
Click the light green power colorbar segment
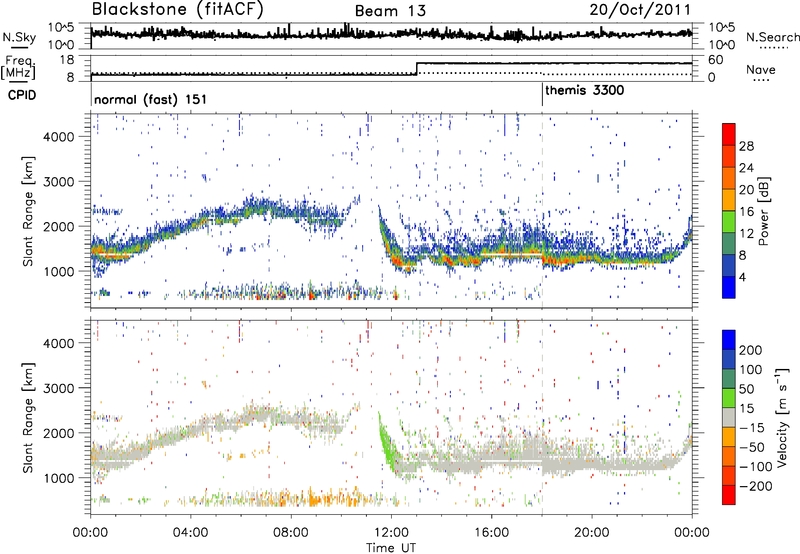coord(729,222)
